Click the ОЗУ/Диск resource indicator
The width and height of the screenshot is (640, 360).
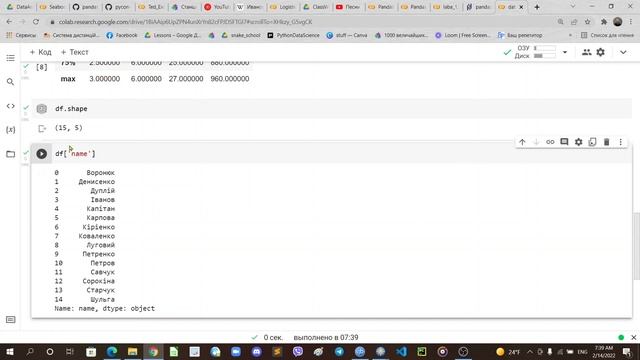[x=535, y=52]
